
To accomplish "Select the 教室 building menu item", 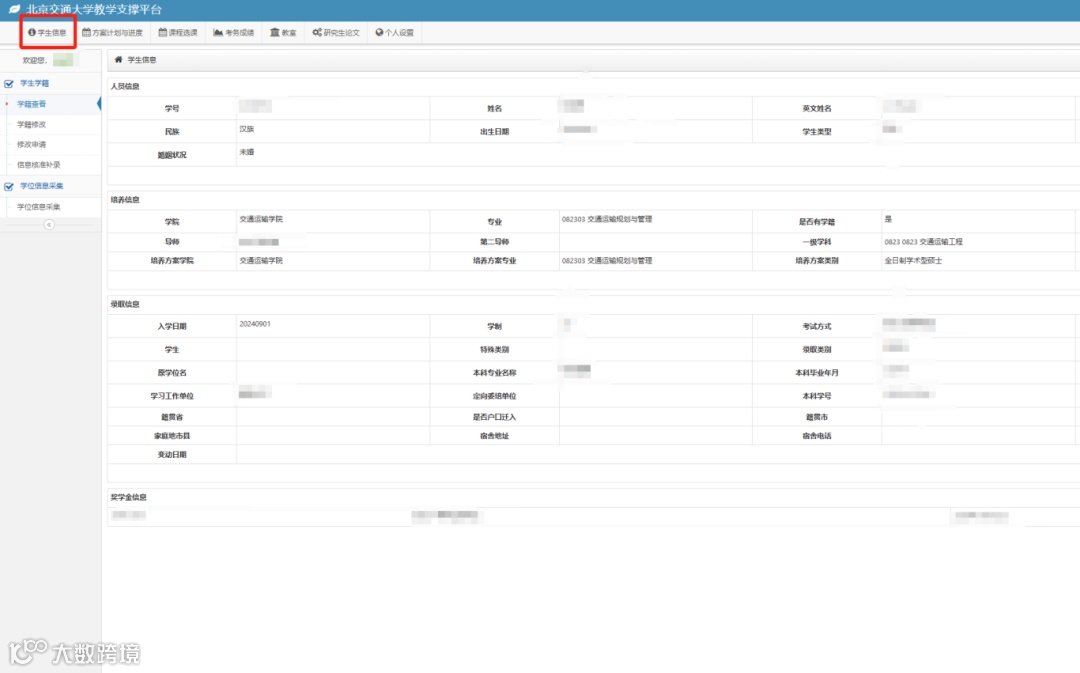I will click(x=283, y=32).
